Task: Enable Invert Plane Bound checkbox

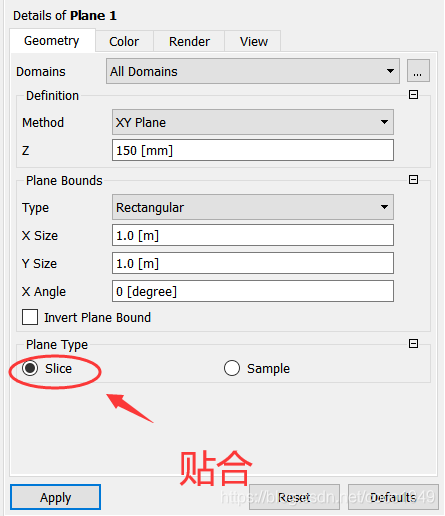Action: [30, 317]
